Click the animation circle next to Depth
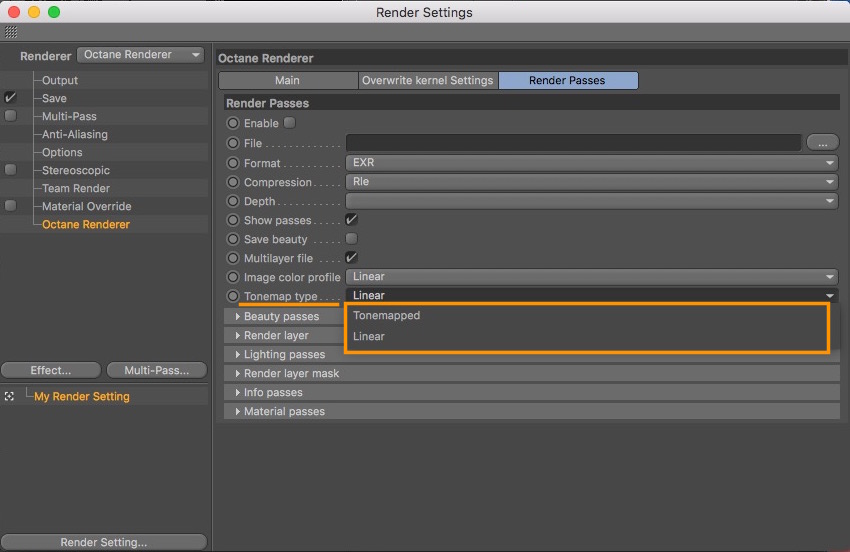 [x=233, y=201]
